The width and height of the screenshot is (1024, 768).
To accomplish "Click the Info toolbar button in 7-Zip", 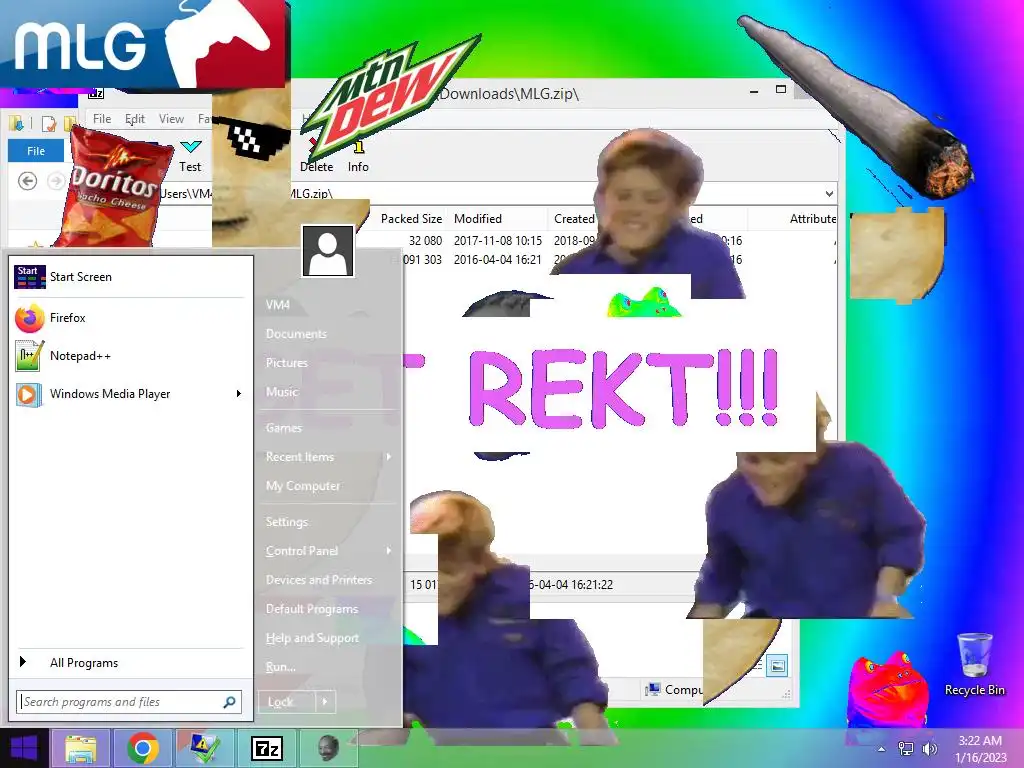I will (x=358, y=157).
